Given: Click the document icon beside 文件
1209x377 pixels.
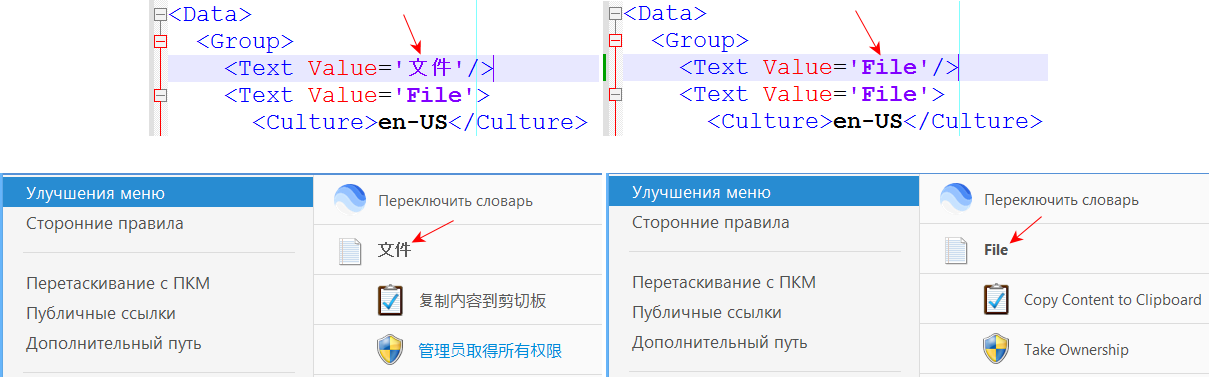Looking at the screenshot, I should (x=350, y=250).
